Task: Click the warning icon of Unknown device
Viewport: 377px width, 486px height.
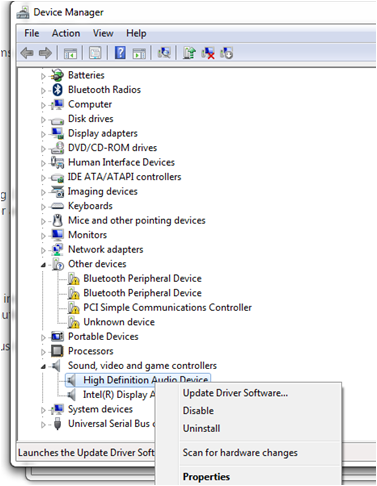Action: [74, 322]
